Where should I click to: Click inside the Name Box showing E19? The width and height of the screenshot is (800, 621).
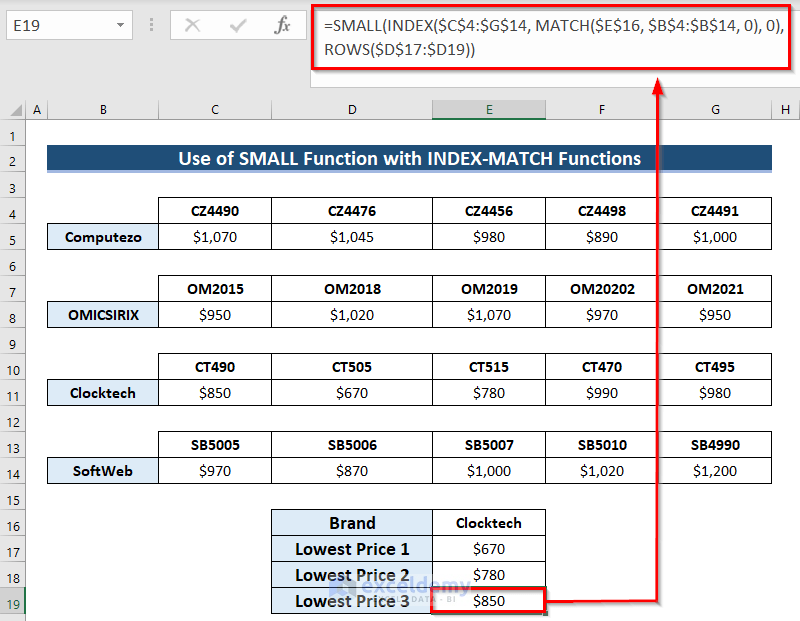58,26
